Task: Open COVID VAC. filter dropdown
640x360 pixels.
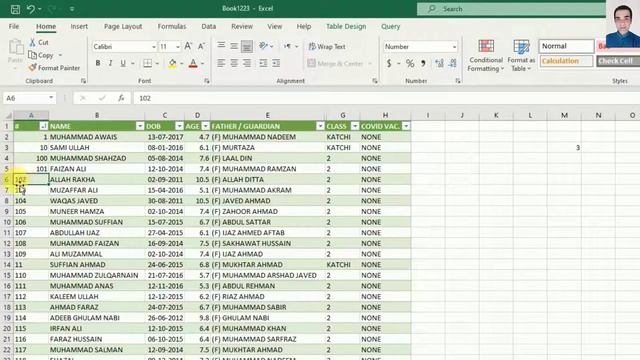Action: [406, 126]
